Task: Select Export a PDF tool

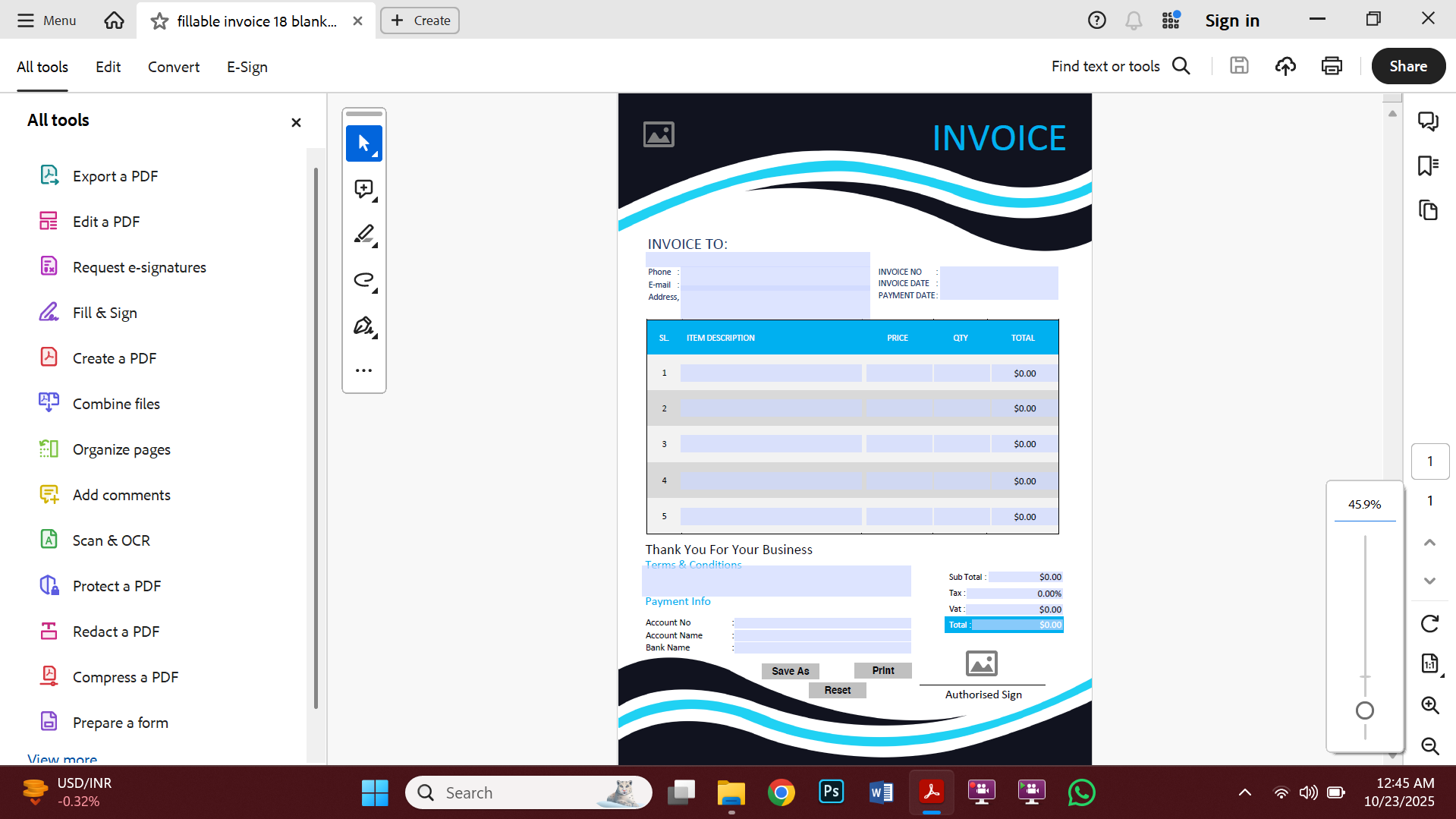Action: (x=115, y=175)
